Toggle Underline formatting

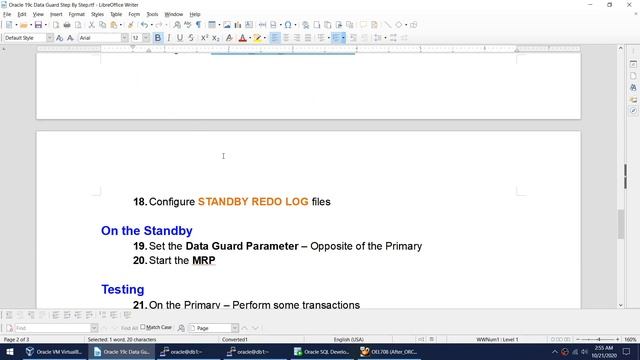(180, 38)
